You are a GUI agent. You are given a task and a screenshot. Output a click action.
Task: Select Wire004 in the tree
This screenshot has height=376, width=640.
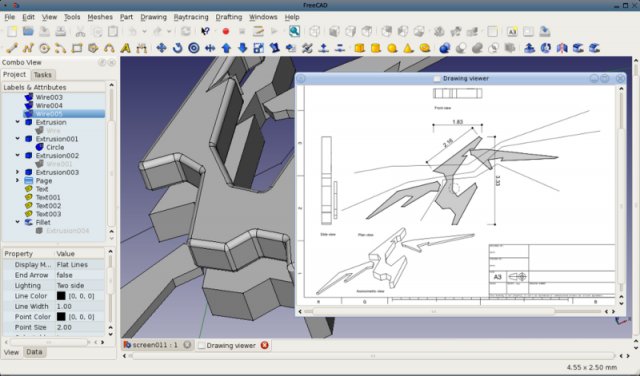(x=49, y=105)
